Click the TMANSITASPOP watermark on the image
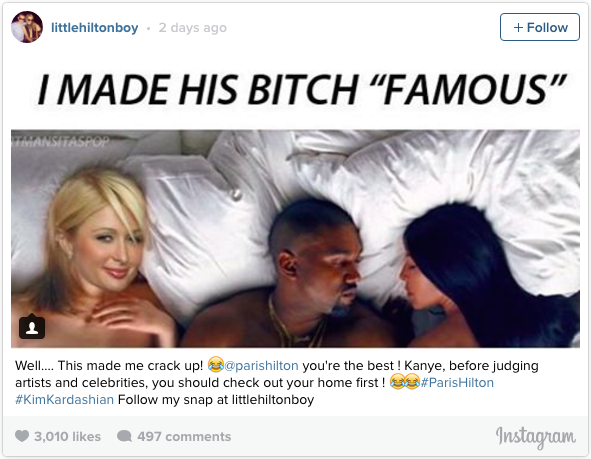 (61, 141)
